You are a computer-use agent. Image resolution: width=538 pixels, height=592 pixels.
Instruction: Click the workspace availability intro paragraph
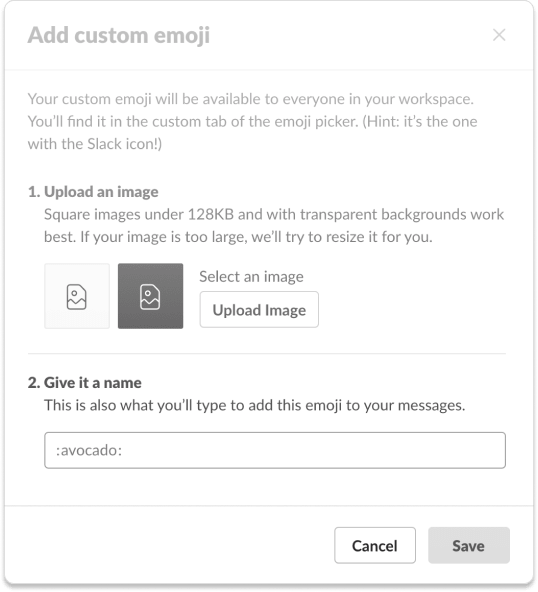coord(253,121)
